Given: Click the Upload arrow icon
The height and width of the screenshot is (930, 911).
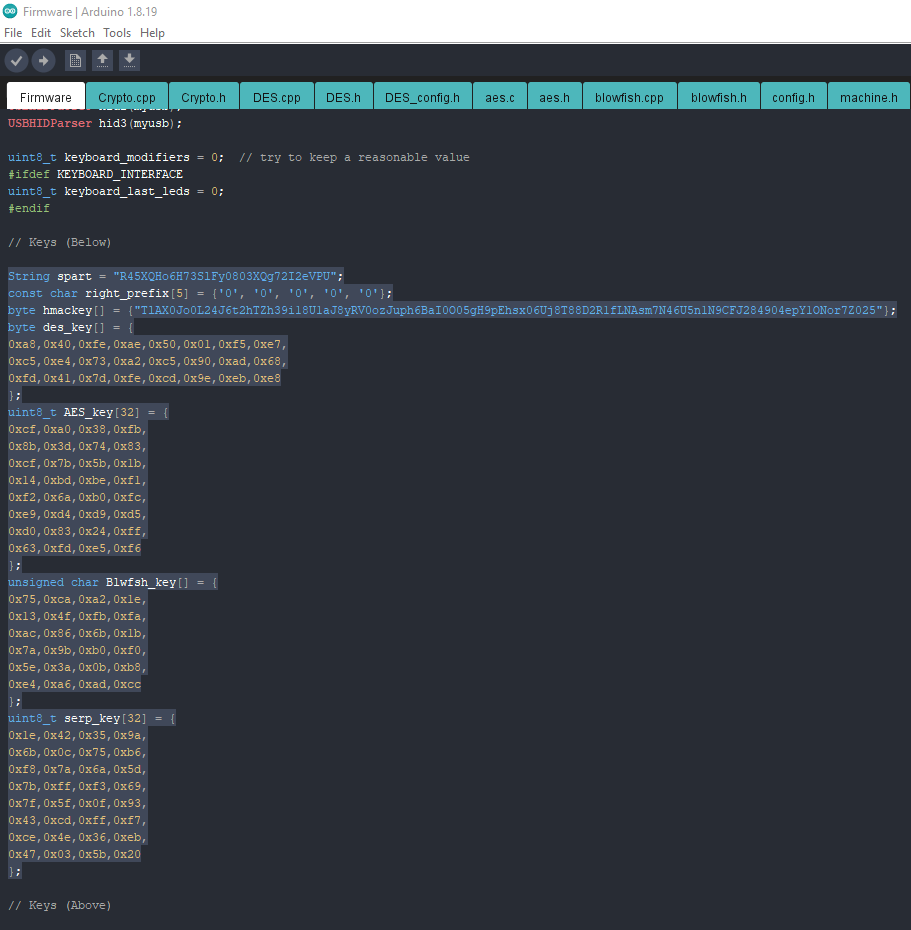Looking at the screenshot, I should (x=43, y=60).
